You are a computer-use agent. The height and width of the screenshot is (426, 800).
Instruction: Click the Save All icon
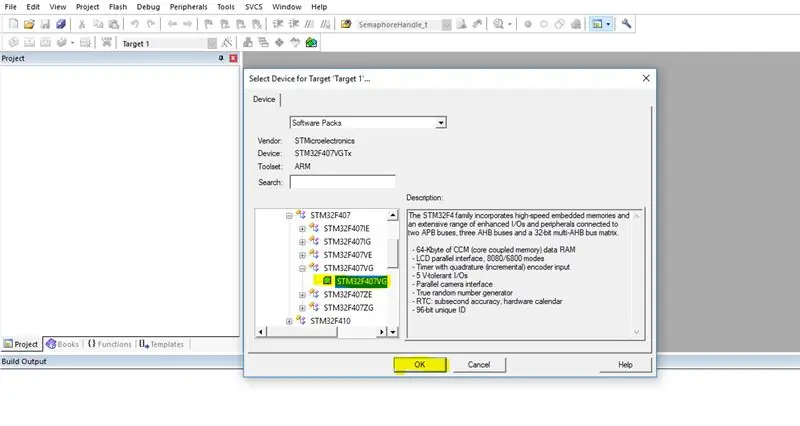61,24
